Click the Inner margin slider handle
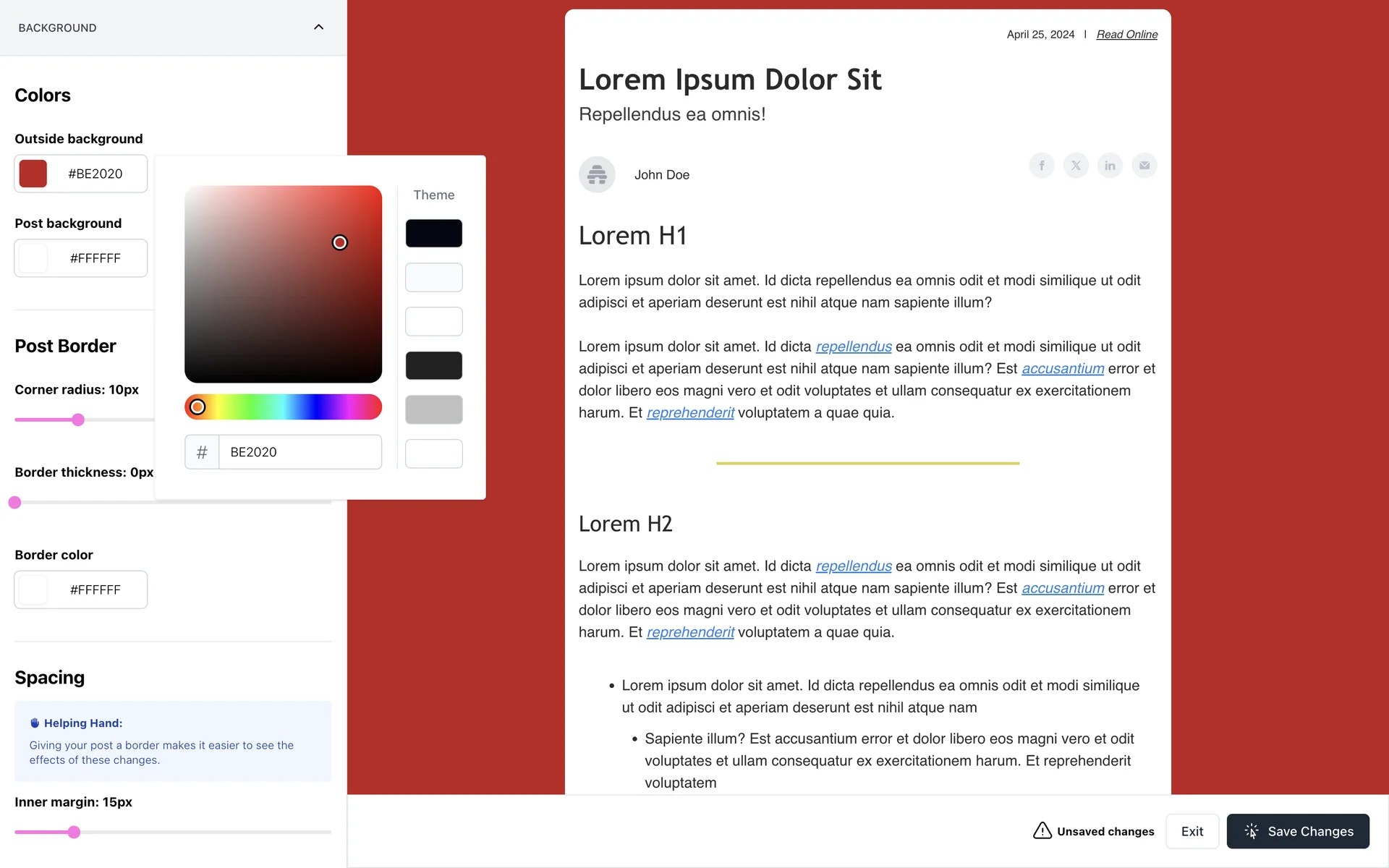The image size is (1389, 868). tap(74, 832)
